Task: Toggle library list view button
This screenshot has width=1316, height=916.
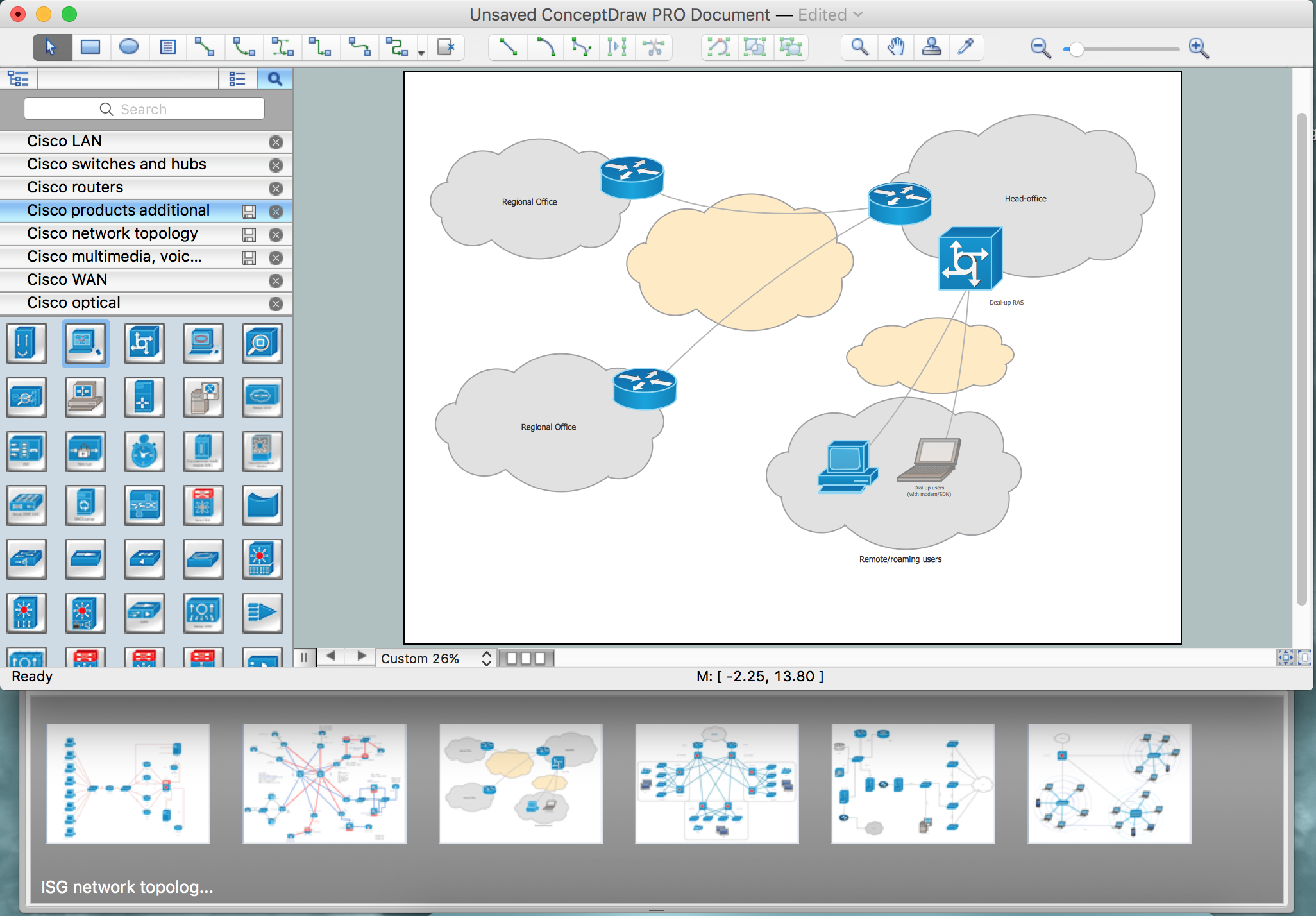Action: 237,79
